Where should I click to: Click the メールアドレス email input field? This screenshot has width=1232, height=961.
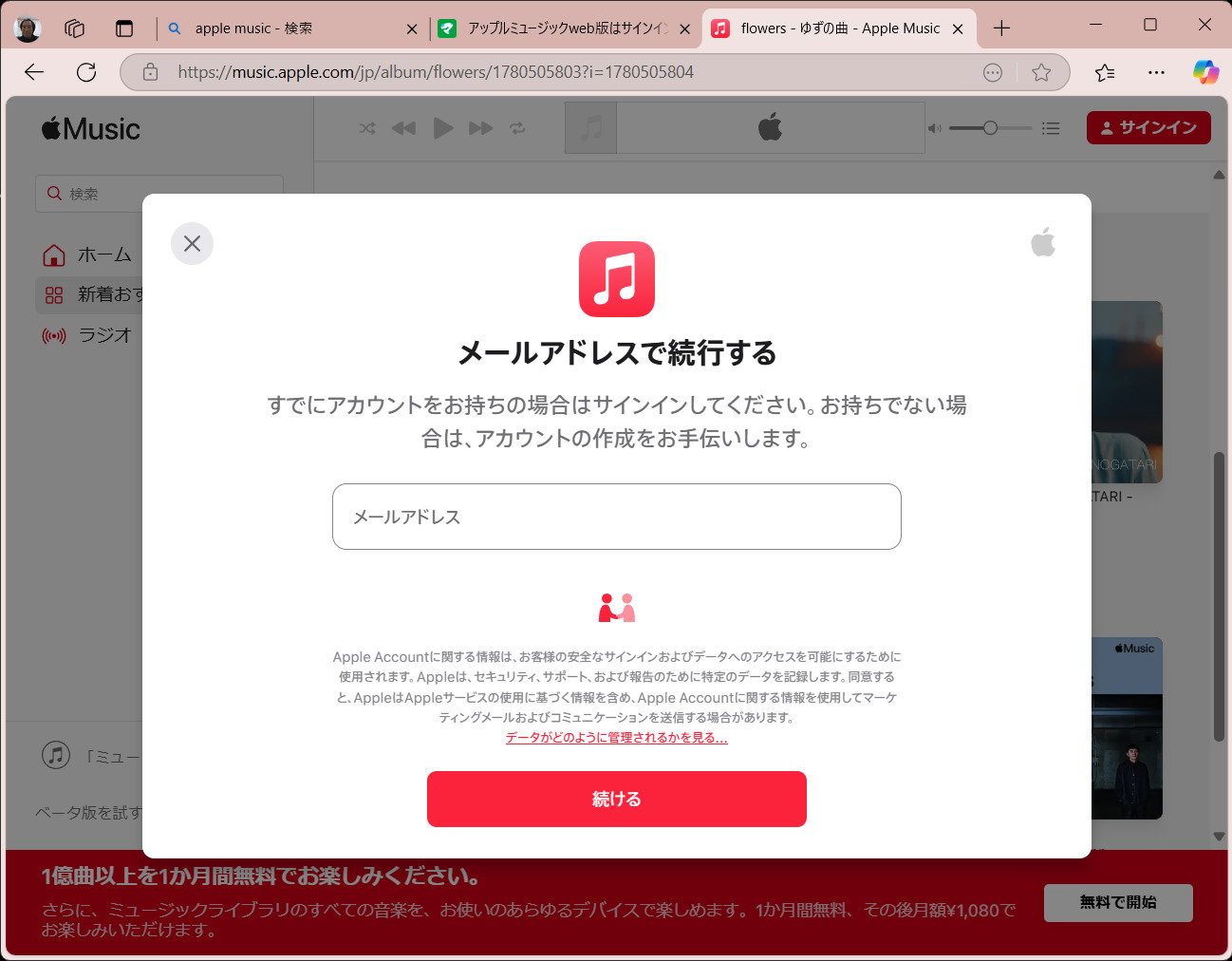(617, 517)
